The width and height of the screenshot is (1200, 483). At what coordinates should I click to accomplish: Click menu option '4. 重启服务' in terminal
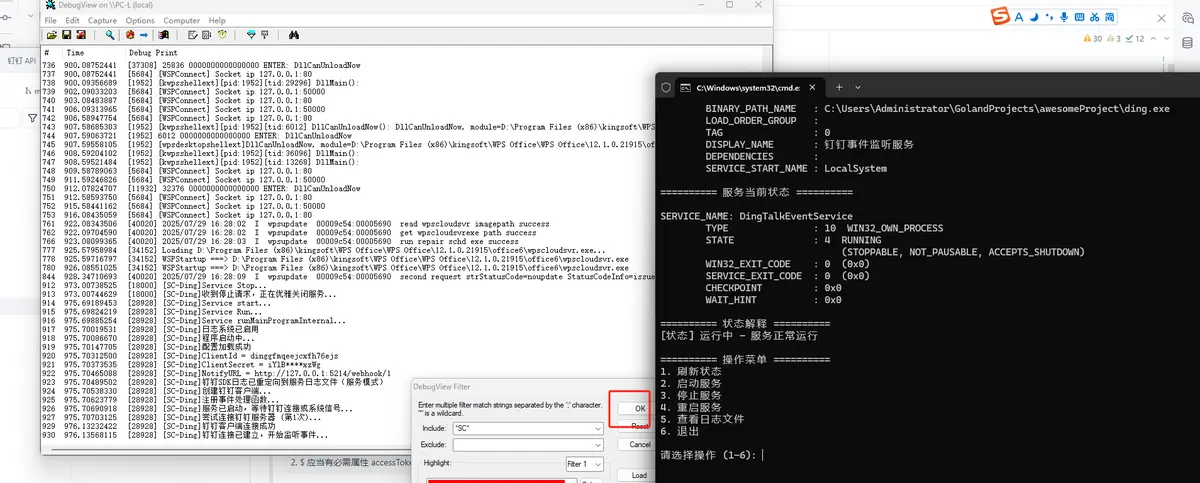[x=691, y=407]
